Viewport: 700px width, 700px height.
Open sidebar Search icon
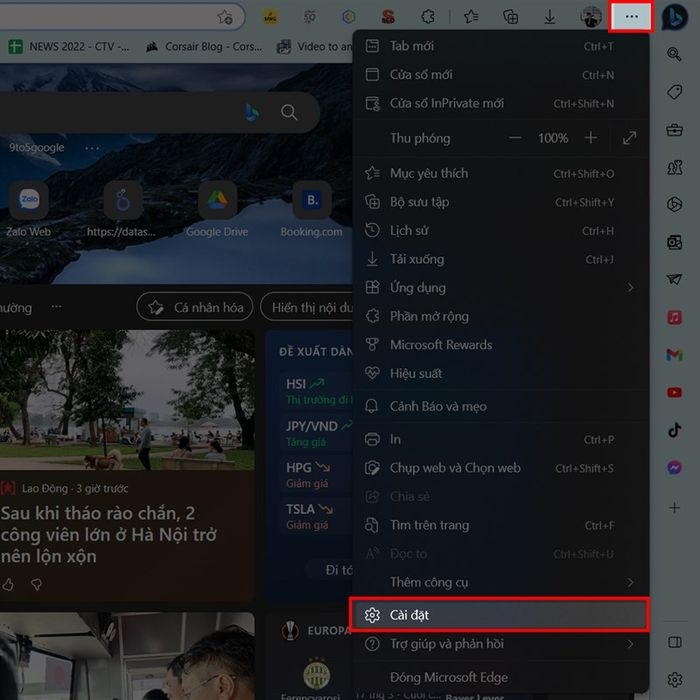tap(674, 54)
